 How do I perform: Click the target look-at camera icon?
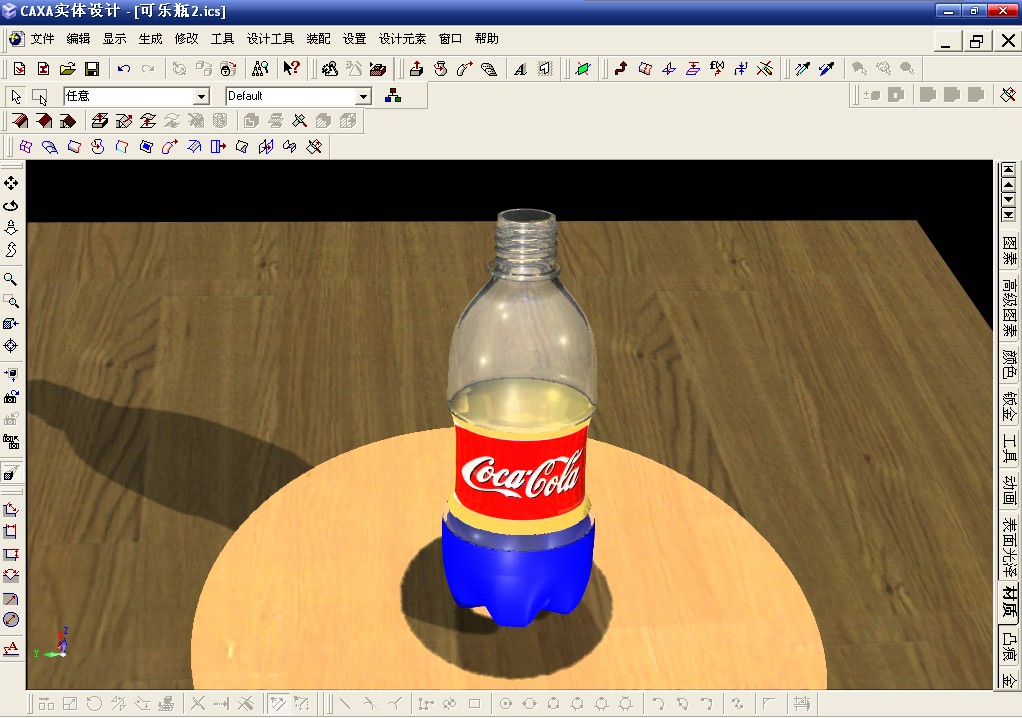click(11, 345)
